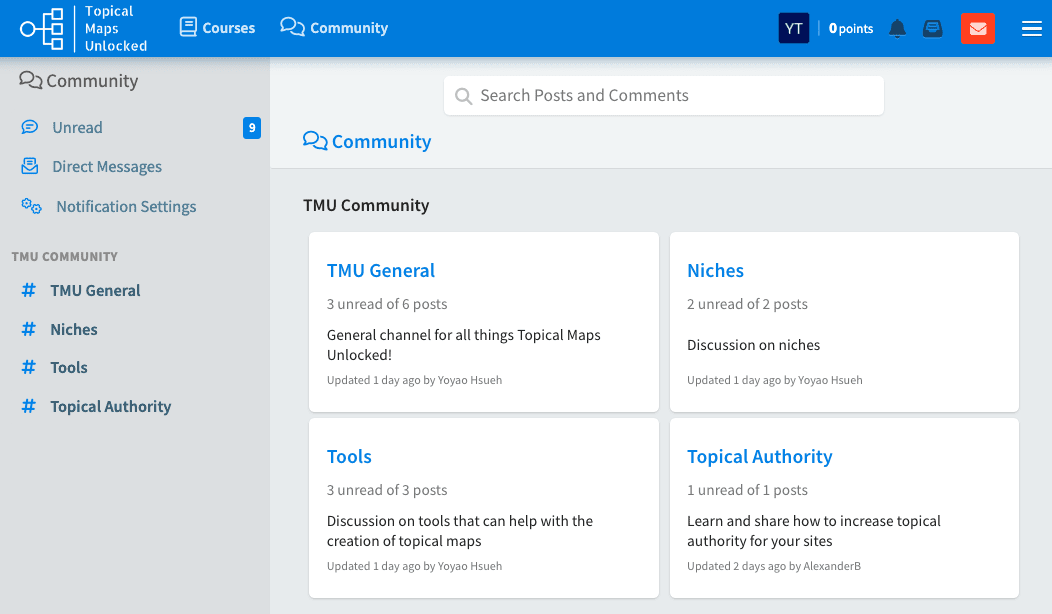Click the gears icon for Notification Settings
This screenshot has height=614, width=1052.
coord(31,206)
